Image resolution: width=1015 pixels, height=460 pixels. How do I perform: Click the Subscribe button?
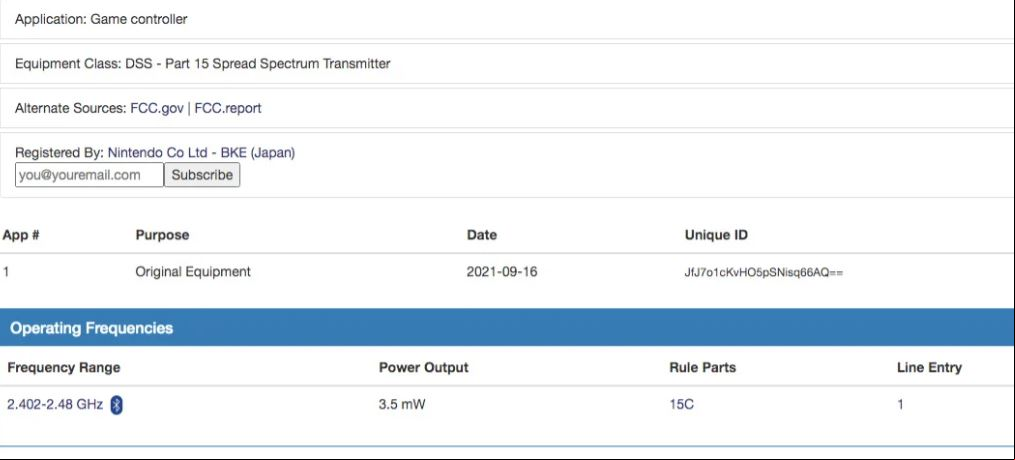202,175
